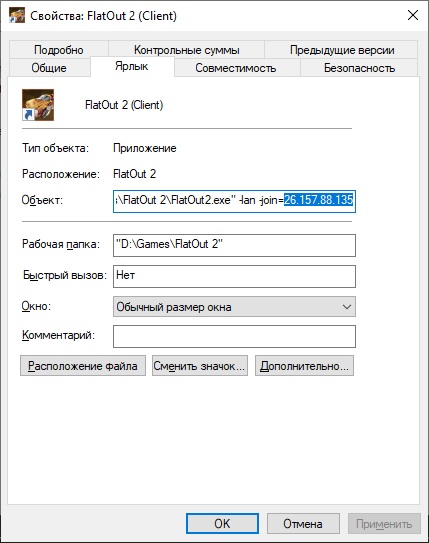This screenshot has width=429, height=543.
Task: Close the properties dialog
Action: click(413, 15)
